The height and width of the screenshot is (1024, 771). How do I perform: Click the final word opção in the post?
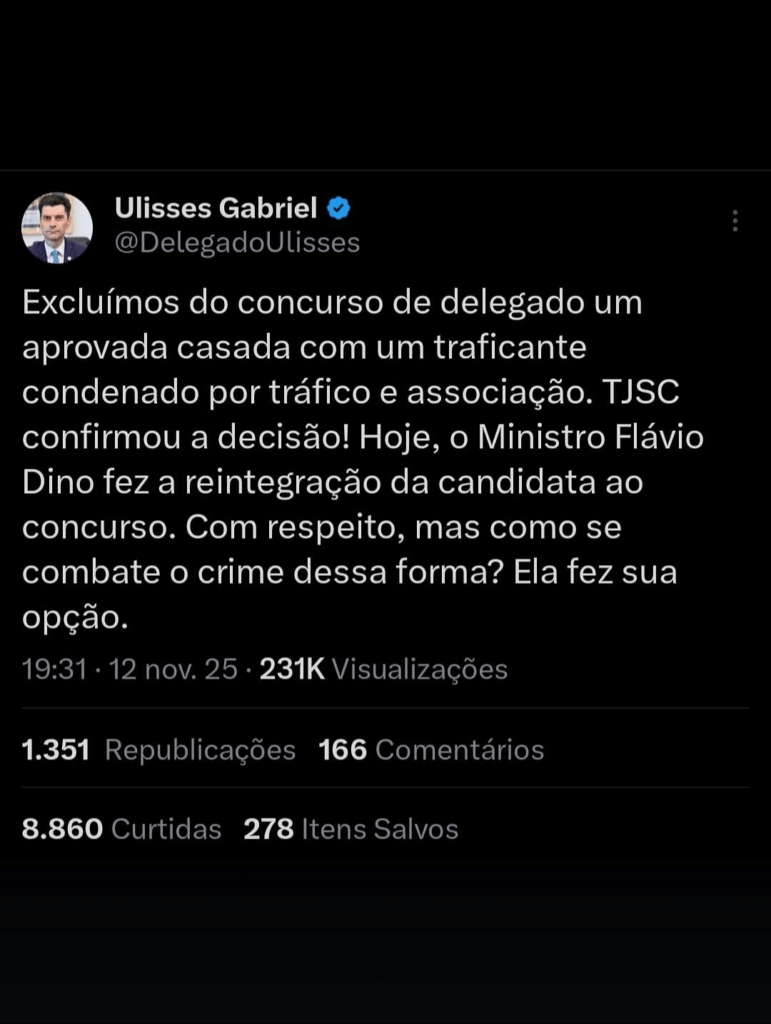click(72, 619)
